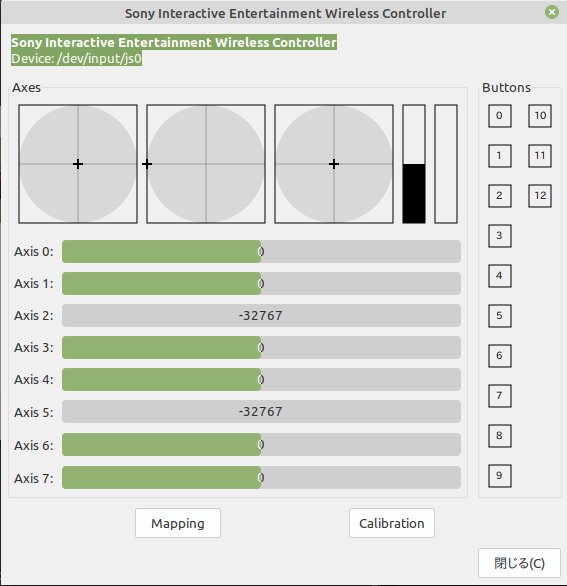567x586 pixels.
Task: Close dialog with 閉じる(C) button
Action: pos(519,563)
